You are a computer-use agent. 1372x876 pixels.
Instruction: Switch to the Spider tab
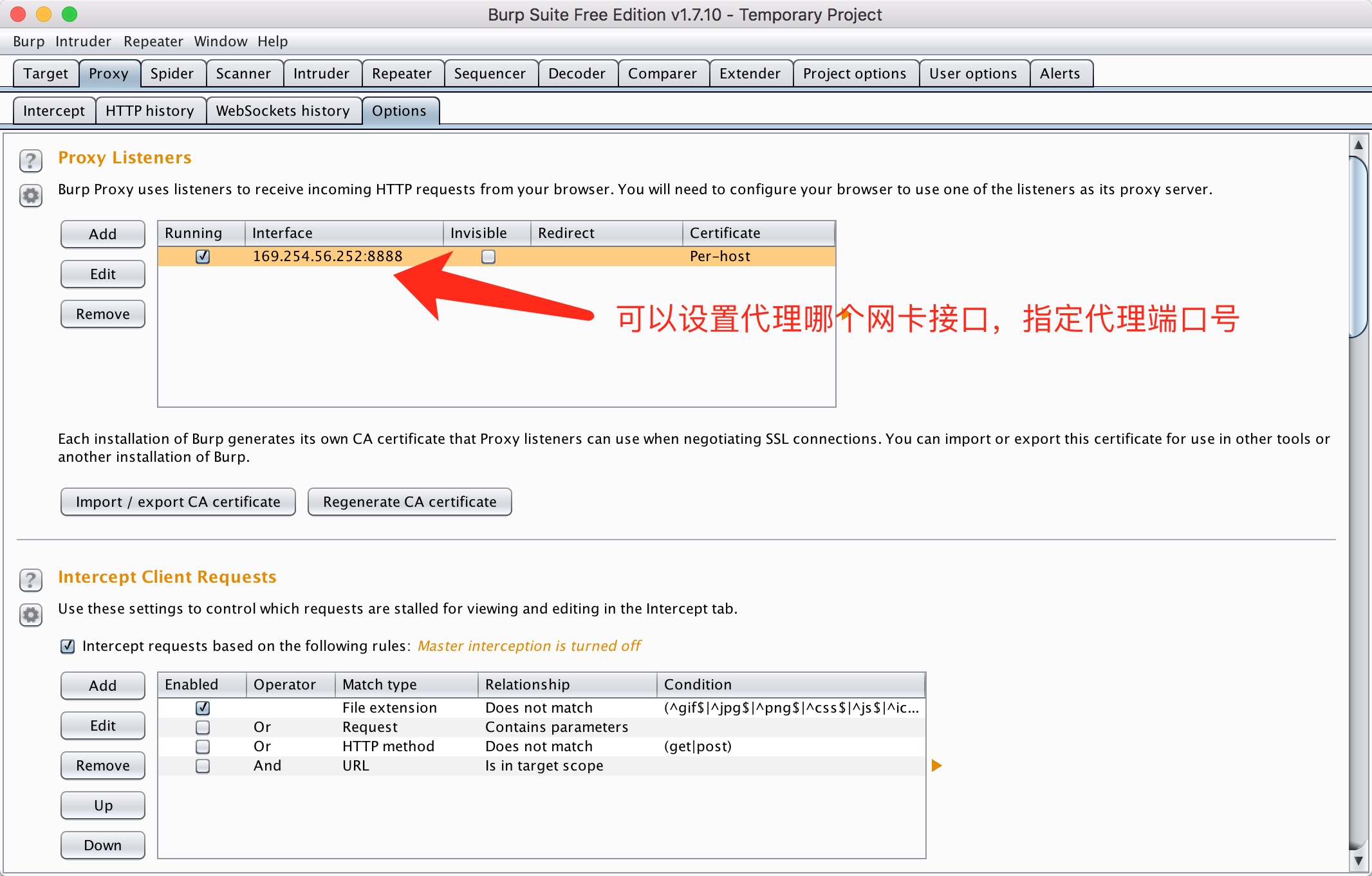(172, 73)
